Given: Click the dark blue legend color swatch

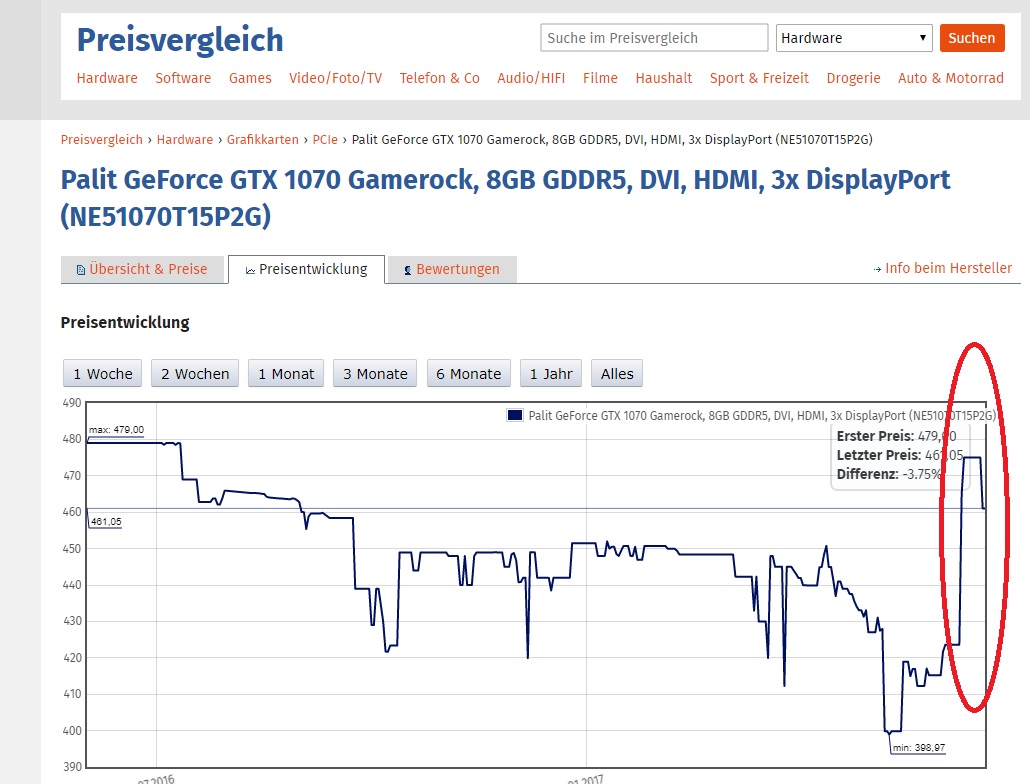Looking at the screenshot, I should pos(514,415).
